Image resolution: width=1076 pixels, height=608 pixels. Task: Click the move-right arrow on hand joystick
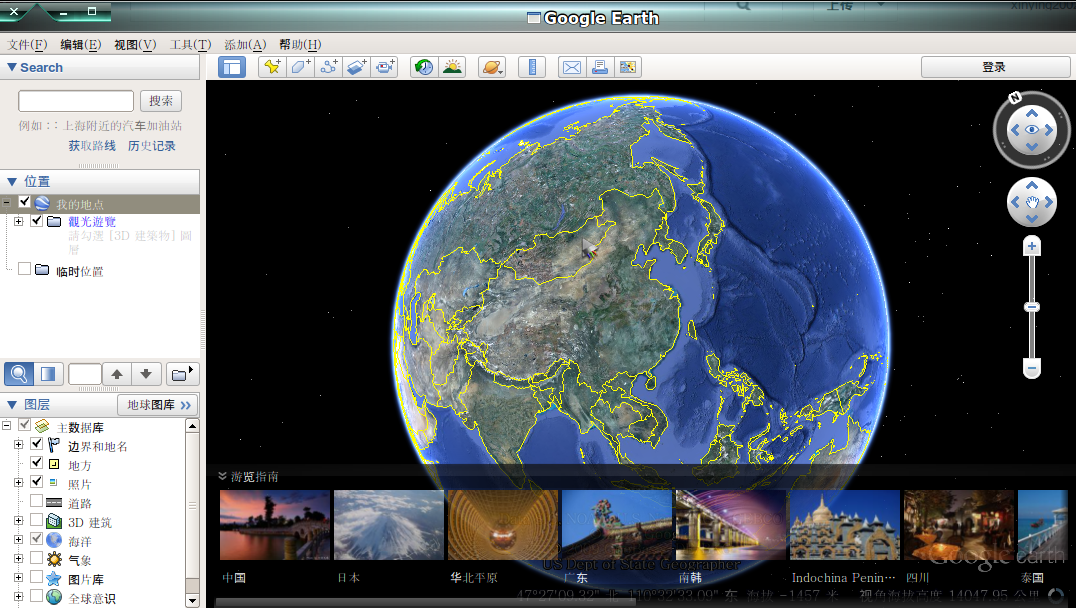[x=1049, y=202]
